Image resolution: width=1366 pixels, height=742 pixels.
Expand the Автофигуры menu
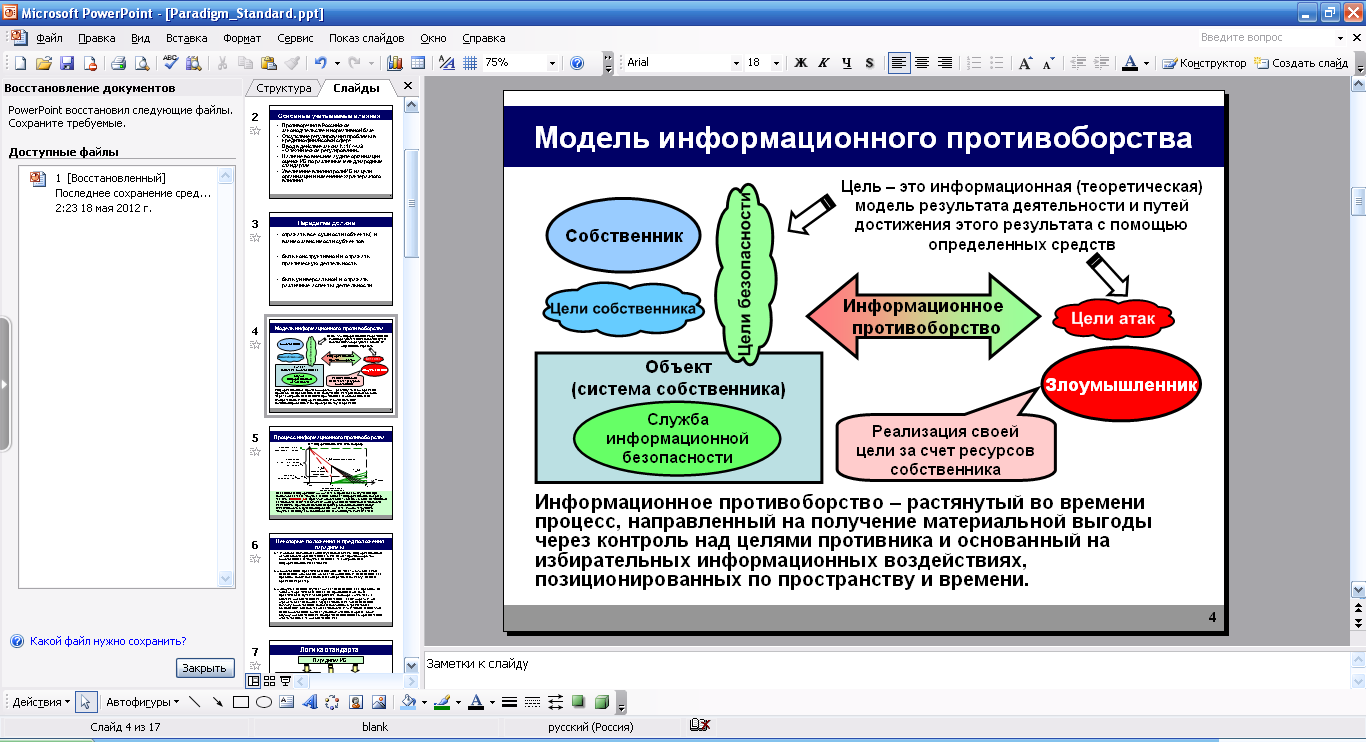[x=142, y=702]
